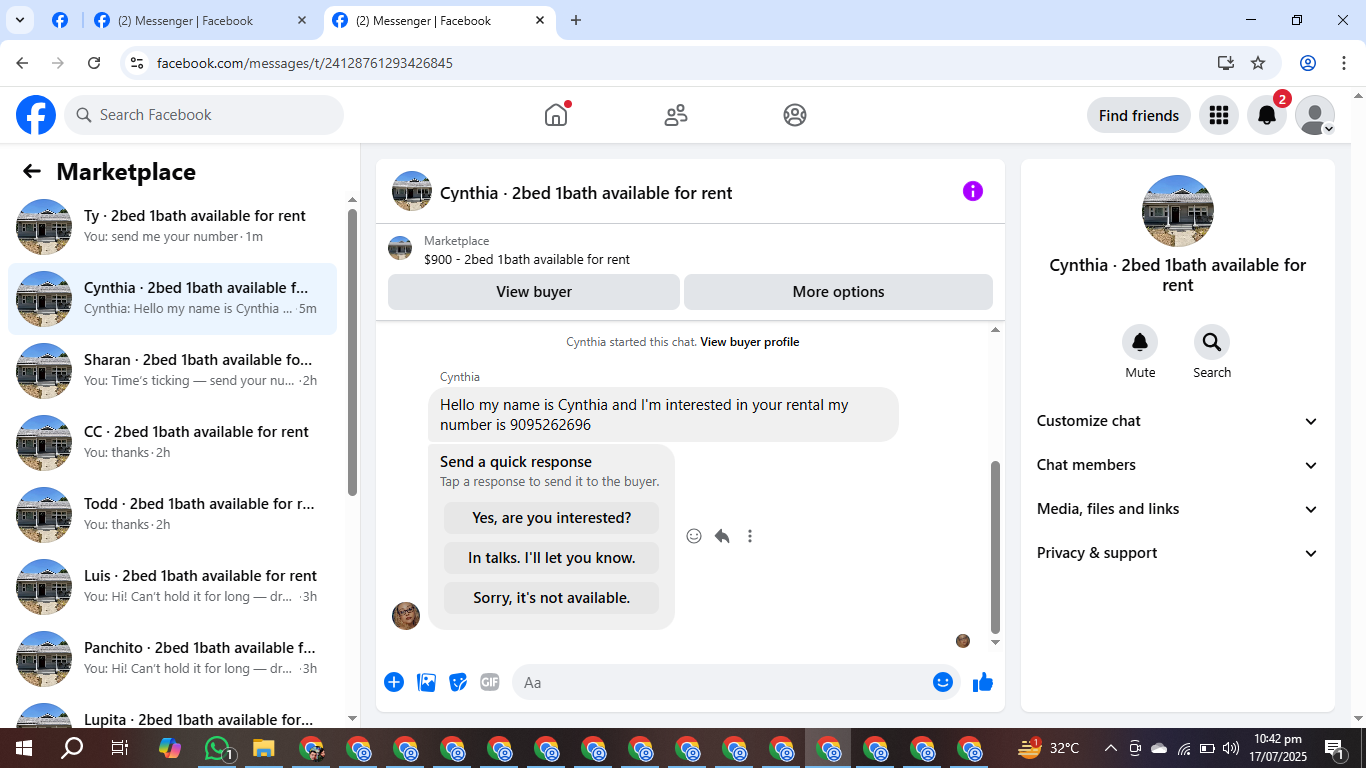1366x768 pixels.
Task: Reload the page in browser
Action: point(94,63)
